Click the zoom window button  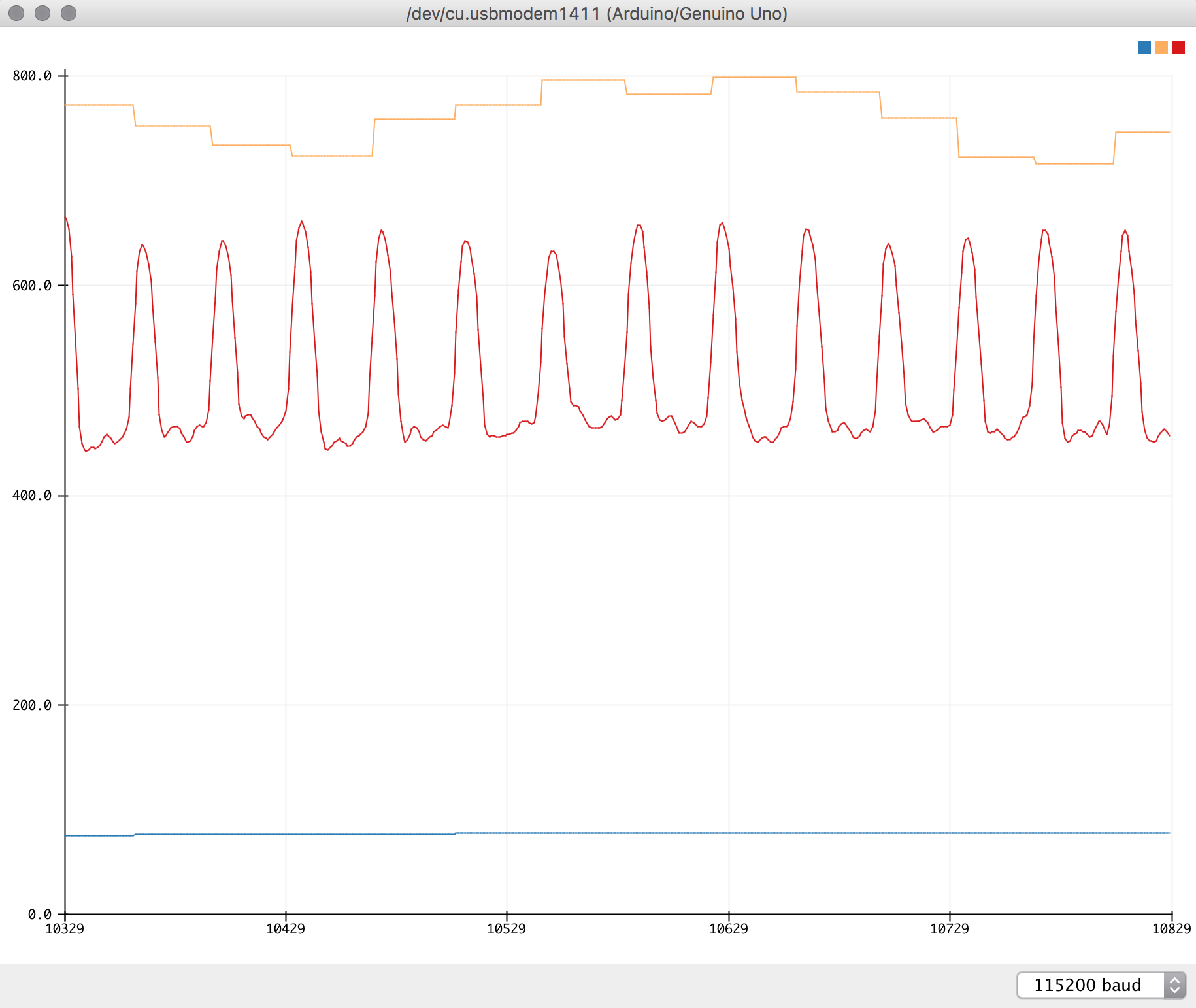click(x=69, y=13)
